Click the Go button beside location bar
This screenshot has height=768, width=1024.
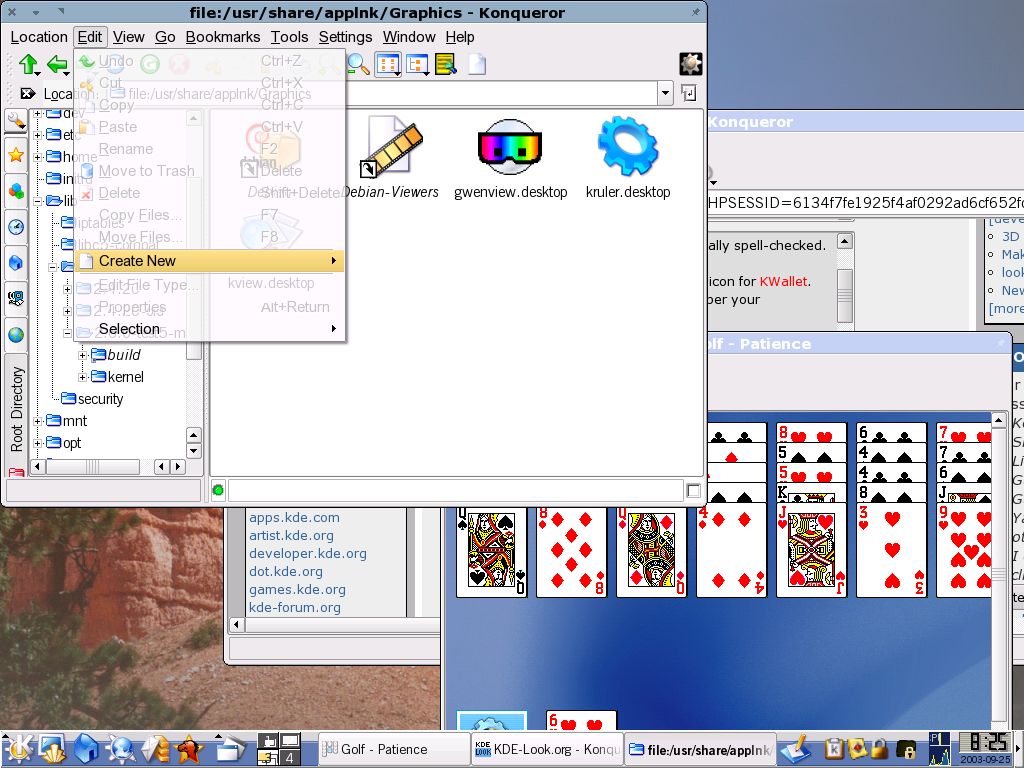click(x=689, y=93)
